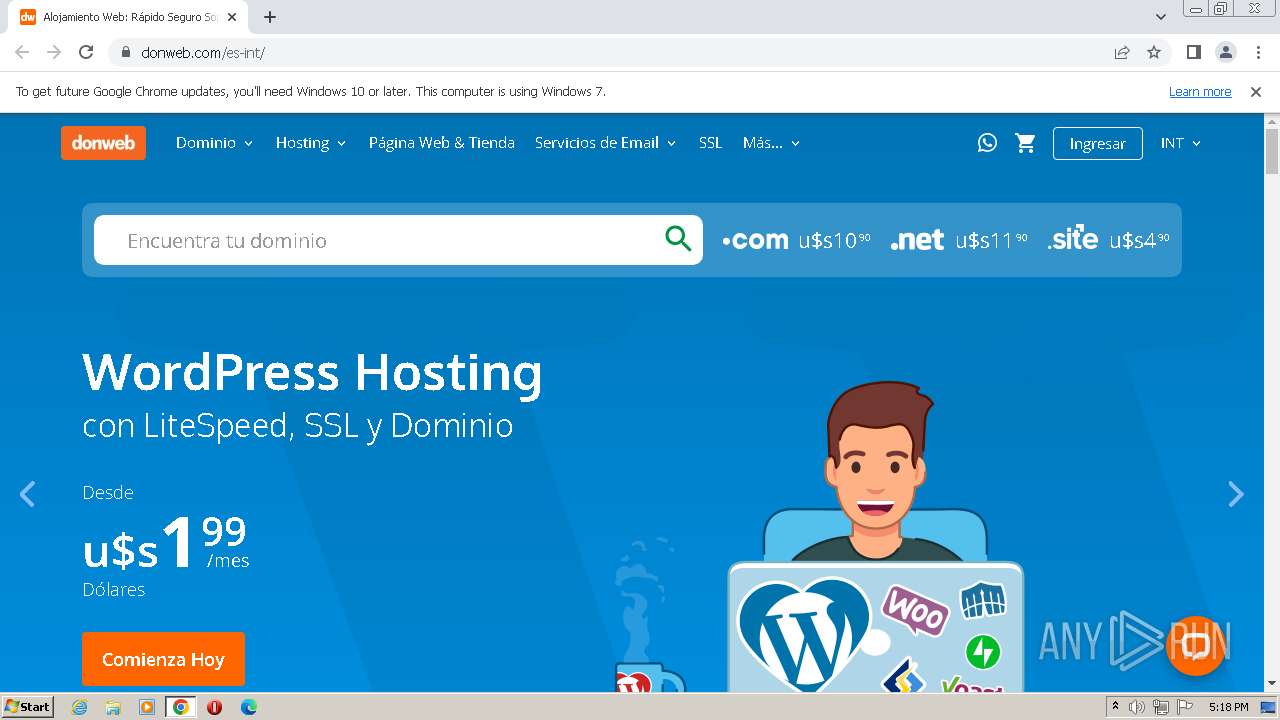Select the .site u$s4.90 offer

point(1108,240)
